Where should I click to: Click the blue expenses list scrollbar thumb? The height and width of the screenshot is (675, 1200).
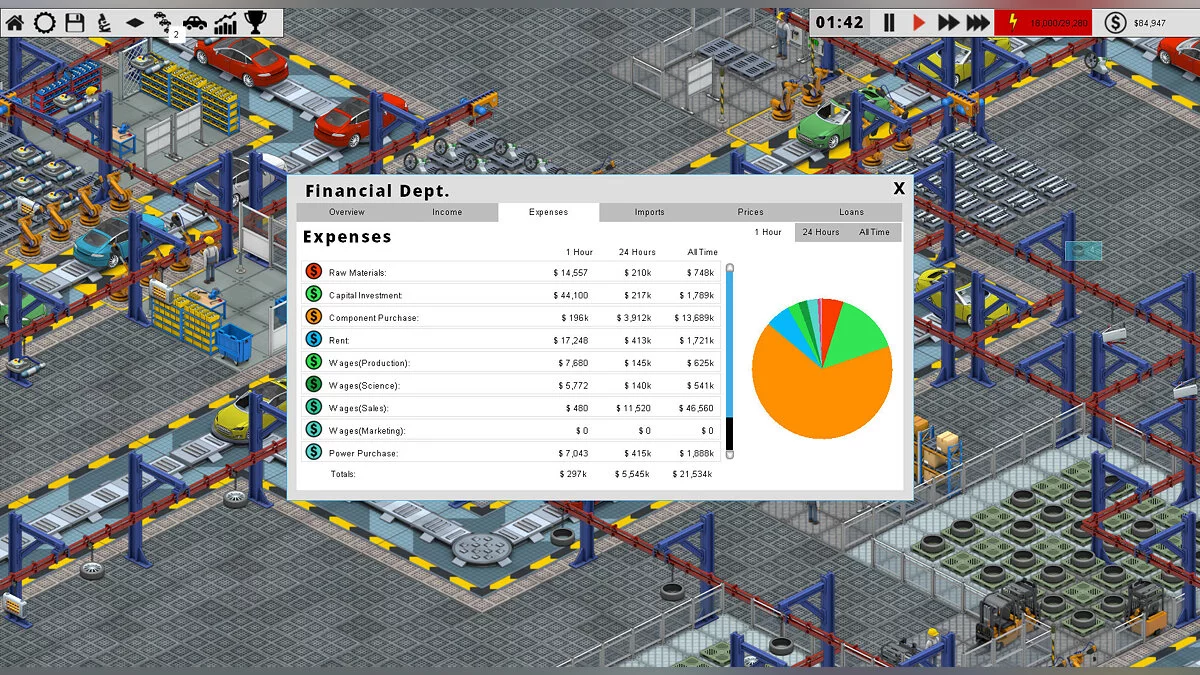coord(730,344)
